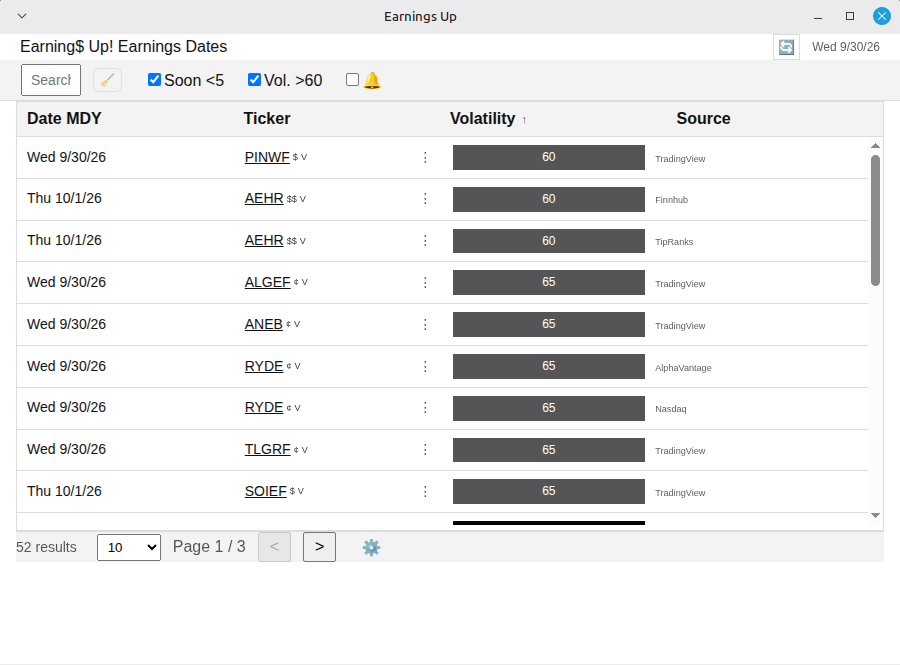
Task: Open the AEHR link in the TipRanks row
Action: coord(264,240)
